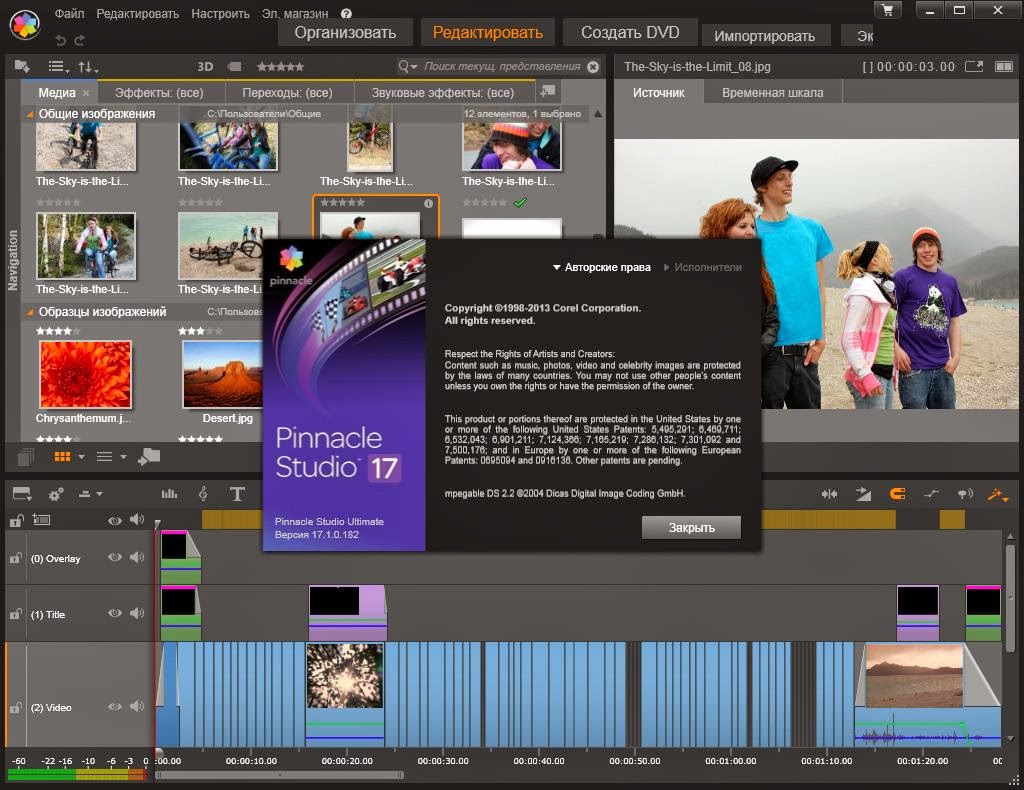Undock the preview player window icon
Viewport: 1024px width, 790px height.
[x=974, y=67]
